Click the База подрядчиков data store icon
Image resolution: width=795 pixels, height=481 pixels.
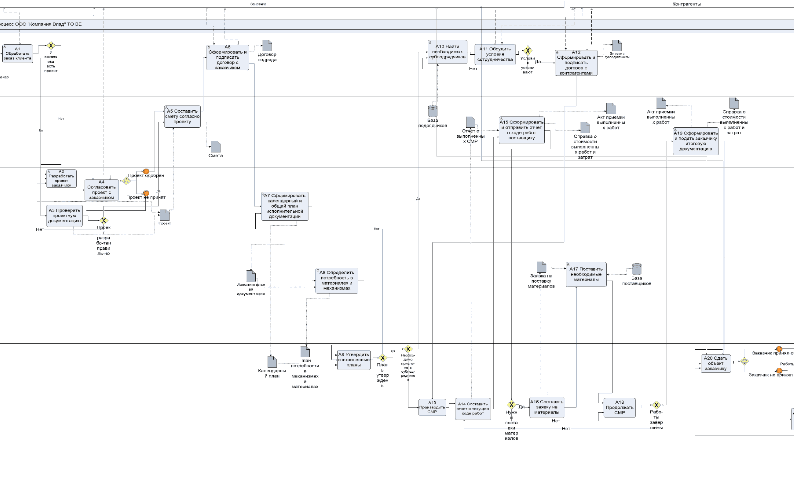pyautogui.click(x=433, y=111)
